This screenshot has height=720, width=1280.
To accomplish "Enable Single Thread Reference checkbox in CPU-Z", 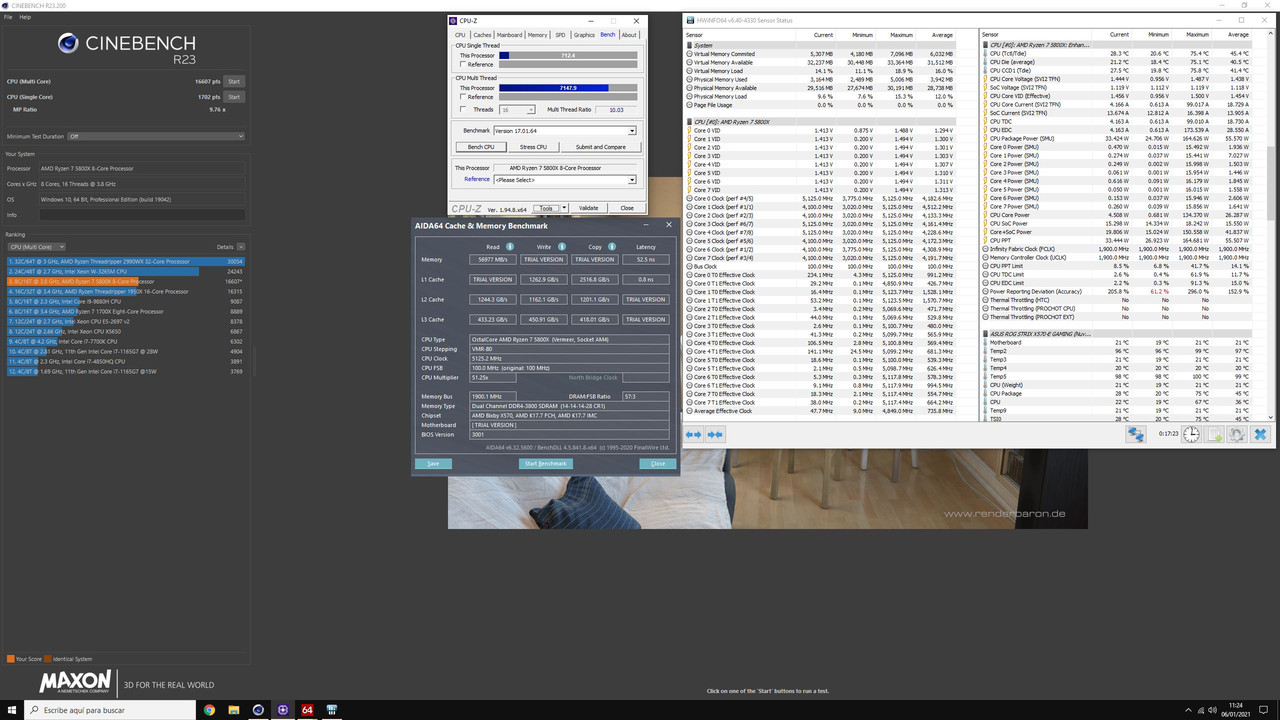I will click(462, 64).
